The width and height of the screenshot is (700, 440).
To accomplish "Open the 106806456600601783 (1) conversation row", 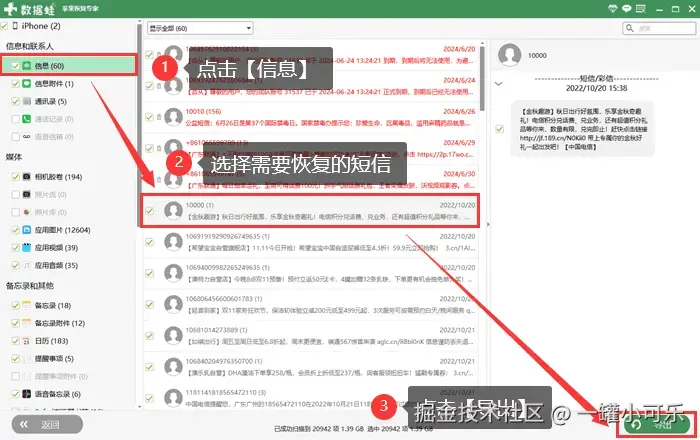I will (x=310, y=304).
